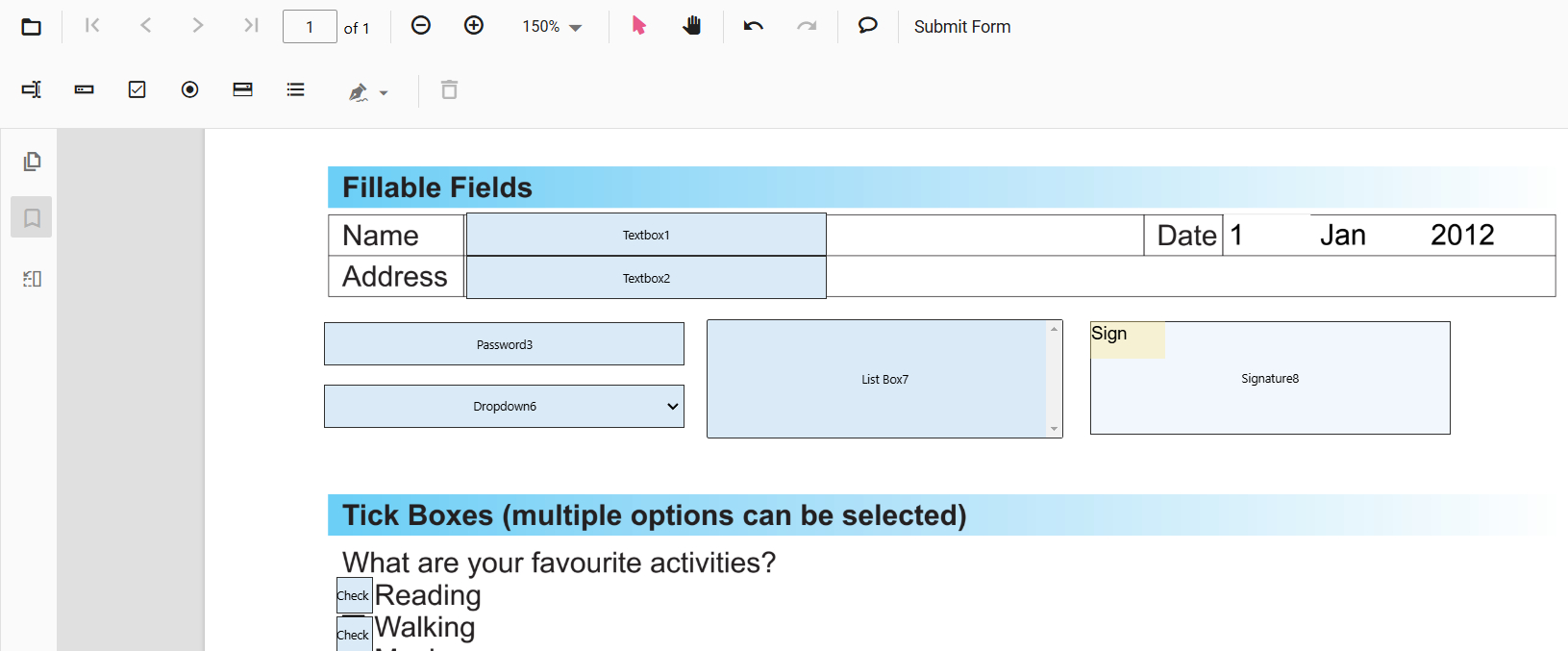Expand the signature tool options arrow
The height and width of the screenshot is (651, 1568).
coord(384,92)
